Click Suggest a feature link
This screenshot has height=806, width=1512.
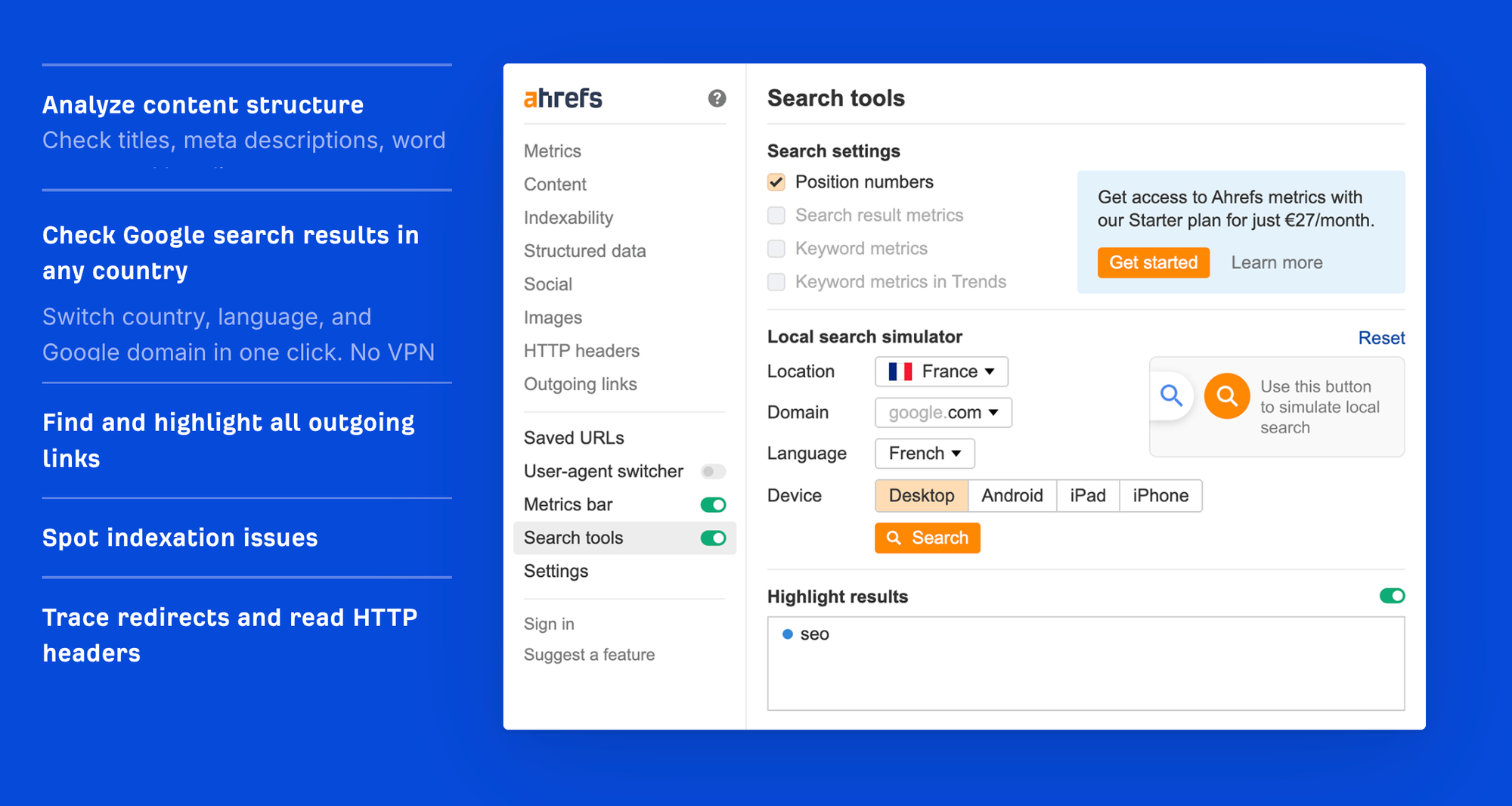(x=590, y=655)
